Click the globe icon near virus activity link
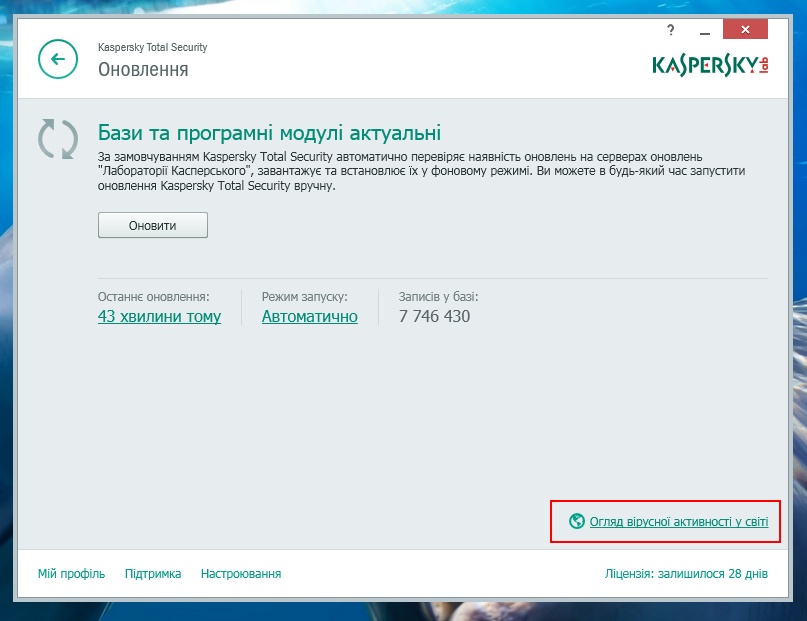Screen dimensions: 807x621 pos(577,521)
